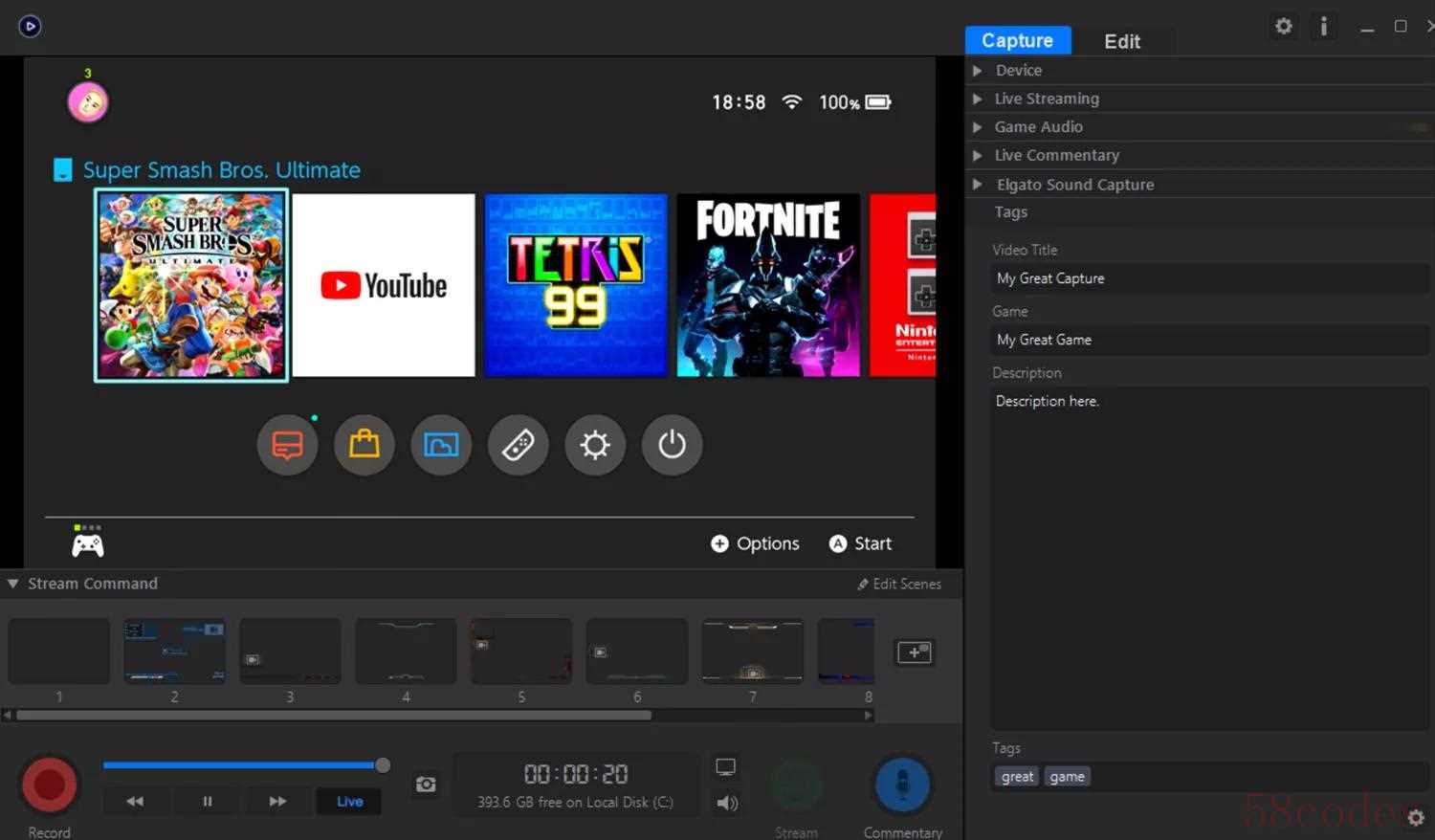Click the 'great' tag chip
The height and width of the screenshot is (840, 1435).
point(1017,777)
